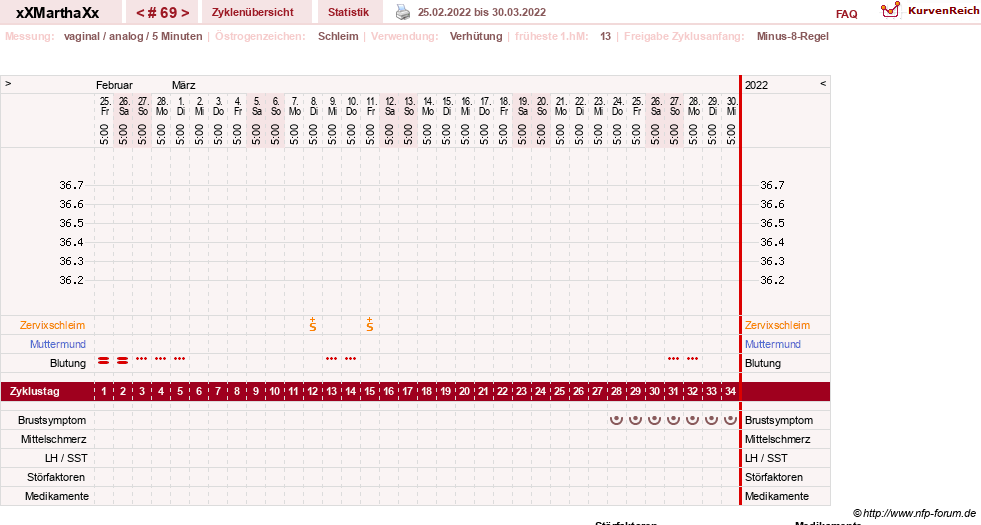Click the orange Zervixschleim label on the right
This screenshot has width=981, height=525.
click(777, 325)
